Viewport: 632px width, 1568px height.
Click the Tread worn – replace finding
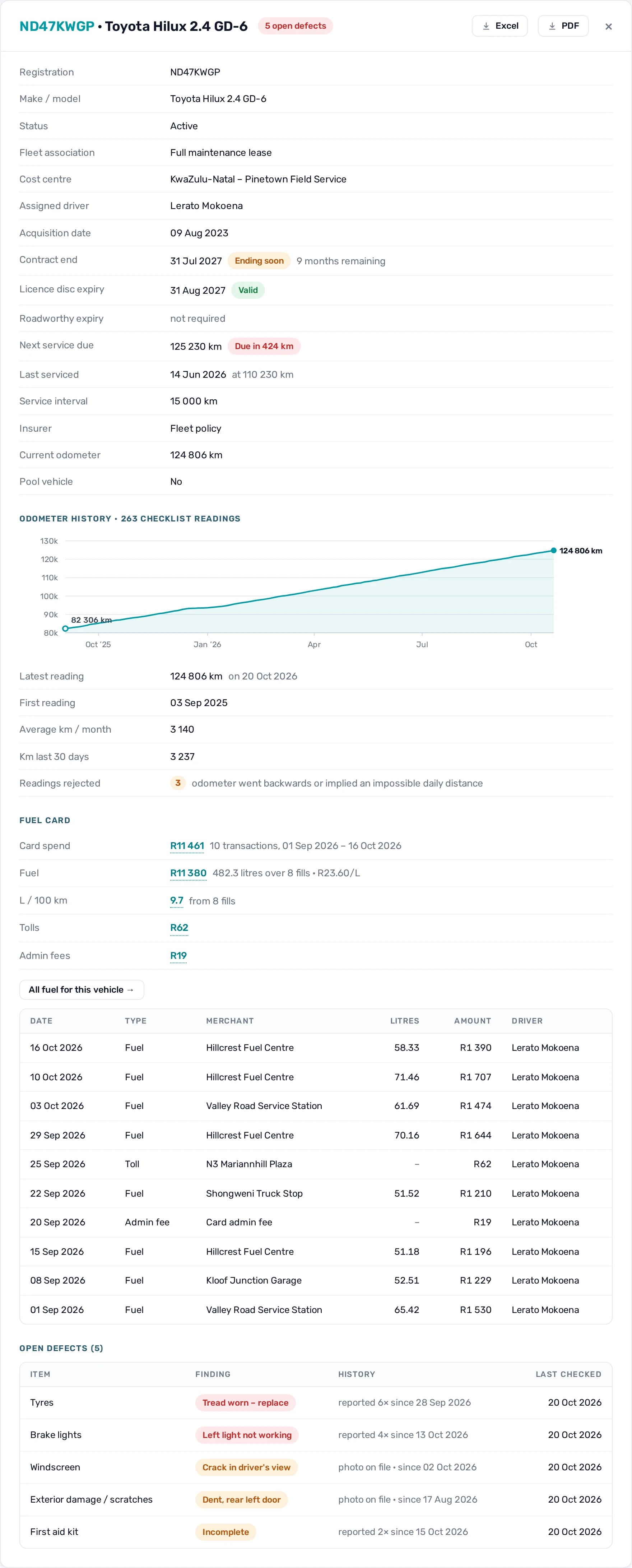(245, 1402)
